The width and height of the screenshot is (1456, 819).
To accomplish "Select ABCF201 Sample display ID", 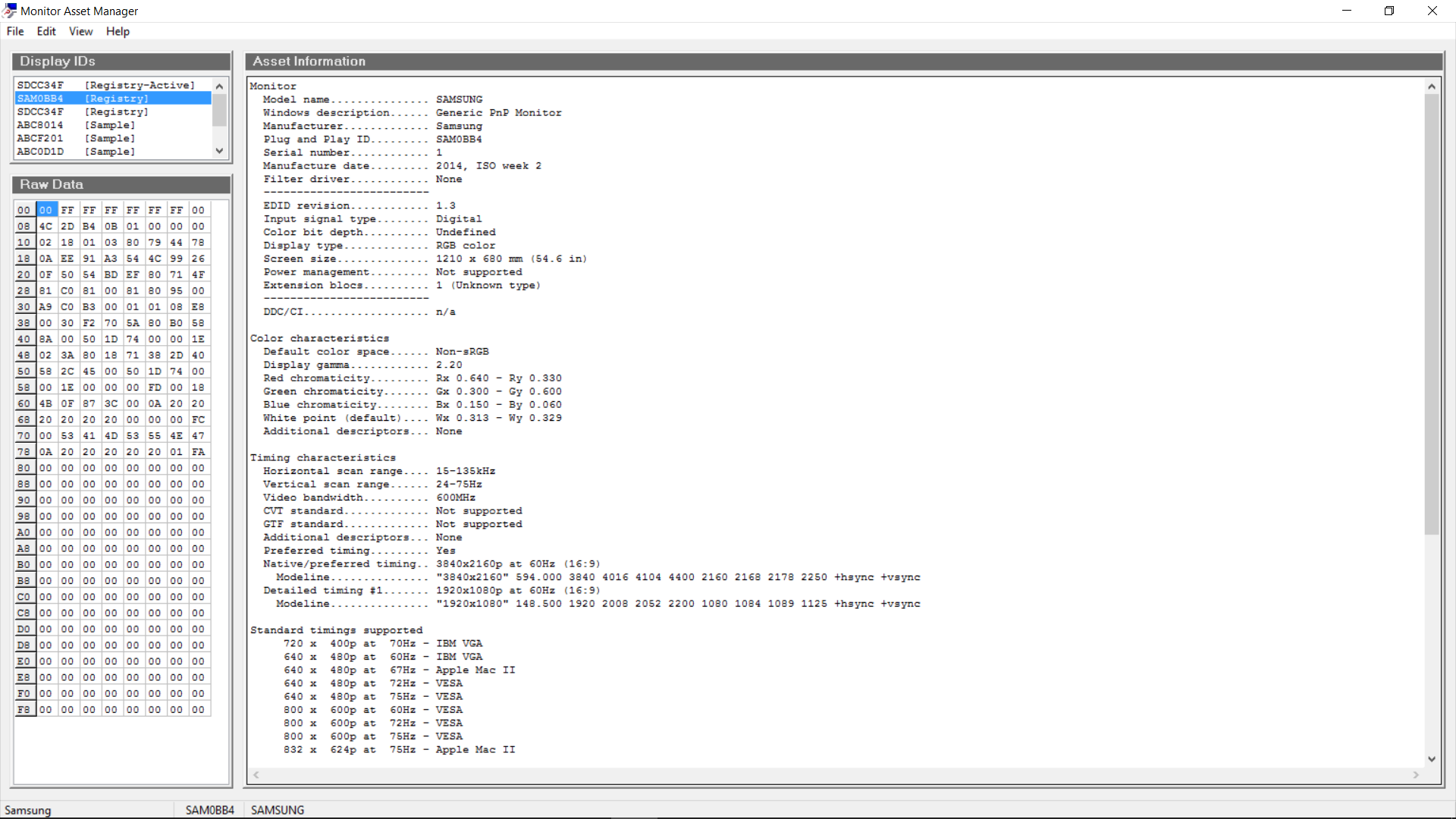I will click(x=113, y=138).
